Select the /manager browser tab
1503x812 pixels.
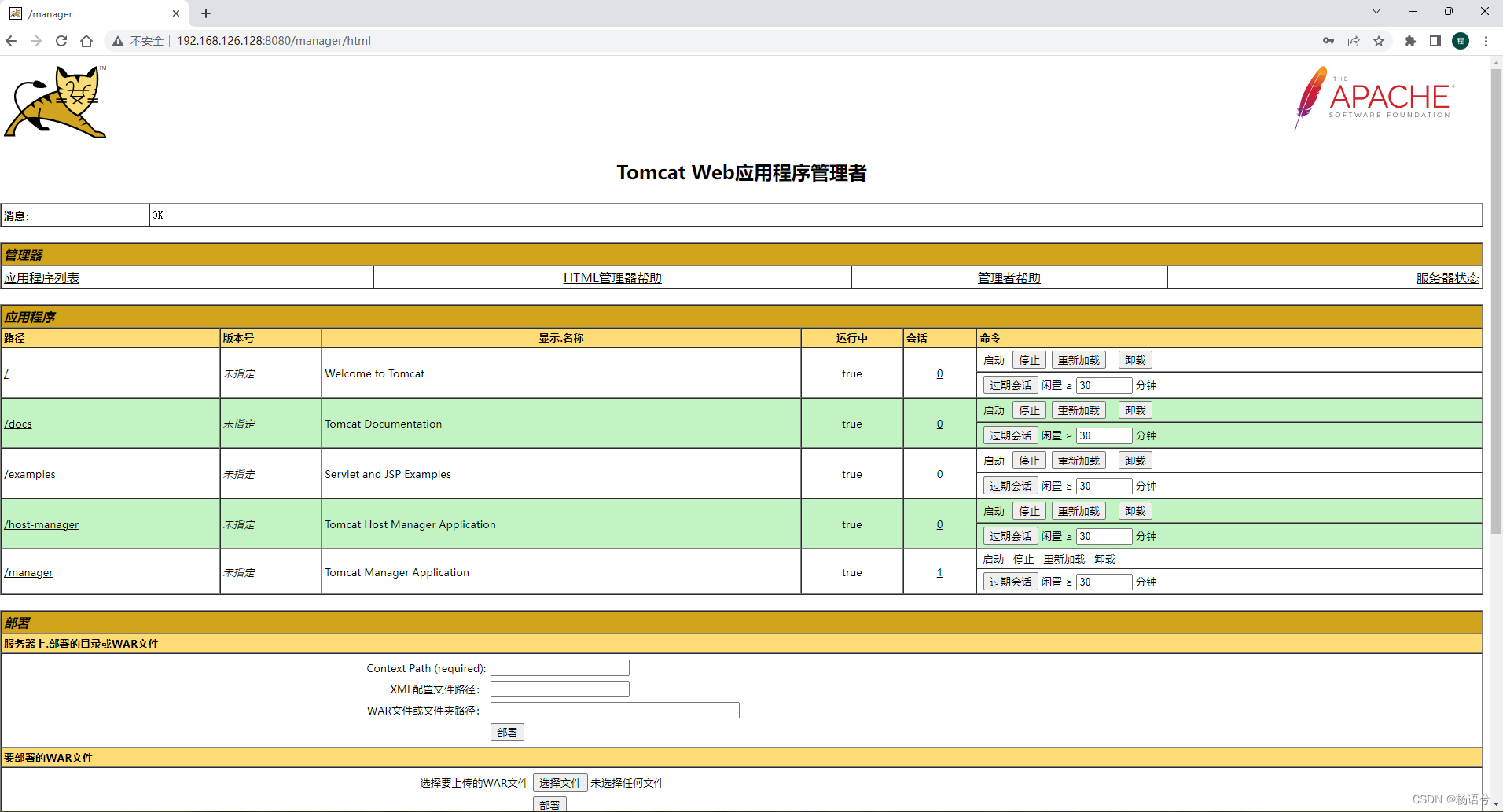94,13
